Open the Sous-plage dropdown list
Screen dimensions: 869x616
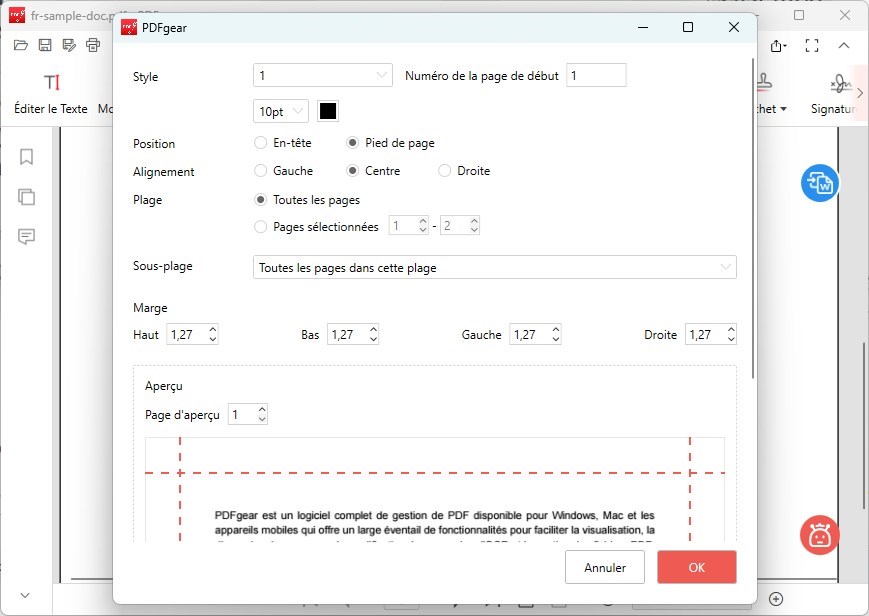[x=494, y=268]
